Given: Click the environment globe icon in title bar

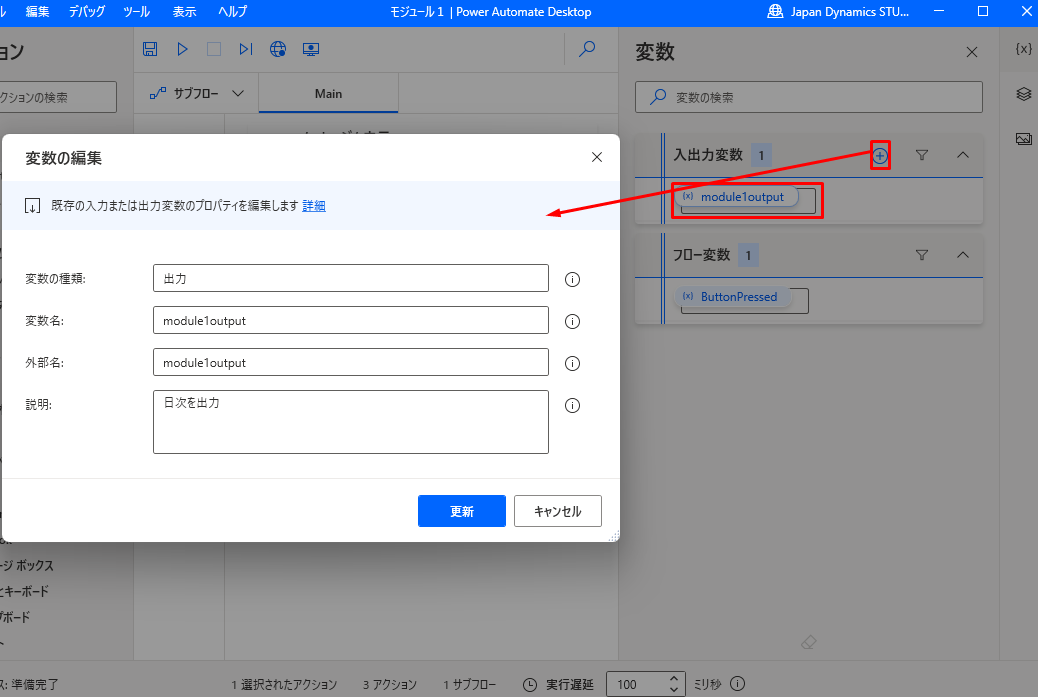Looking at the screenshot, I should click(x=775, y=11).
